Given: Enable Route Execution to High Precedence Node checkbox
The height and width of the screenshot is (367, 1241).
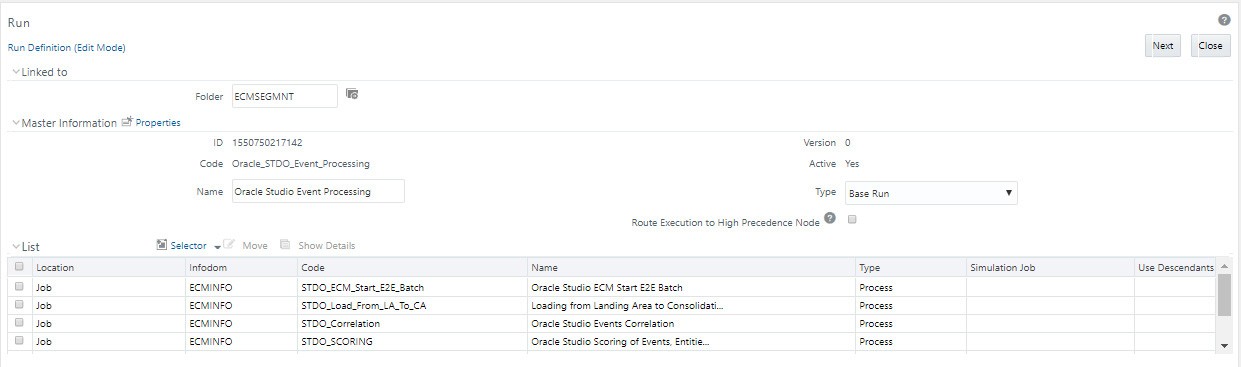Looking at the screenshot, I should tap(852, 220).
